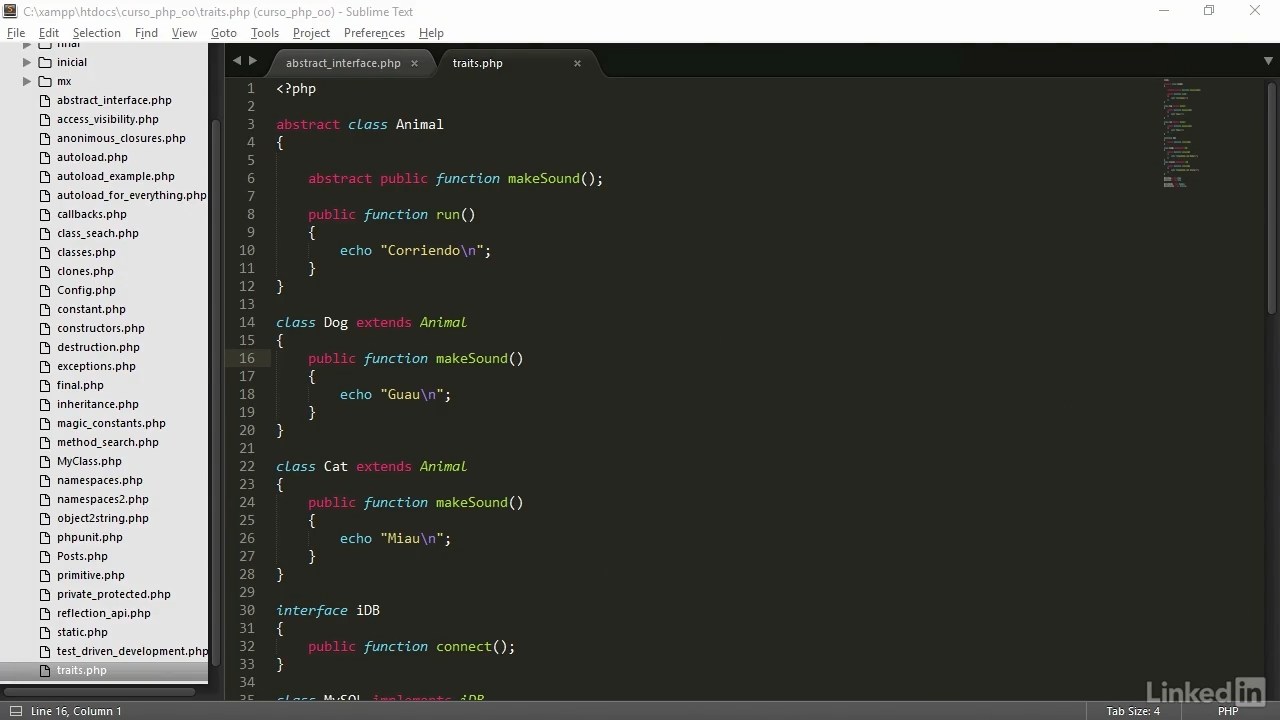This screenshot has width=1280, height=720.
Task: Click the sidebar horizontal scrollbar
Action: click(98, 691)
